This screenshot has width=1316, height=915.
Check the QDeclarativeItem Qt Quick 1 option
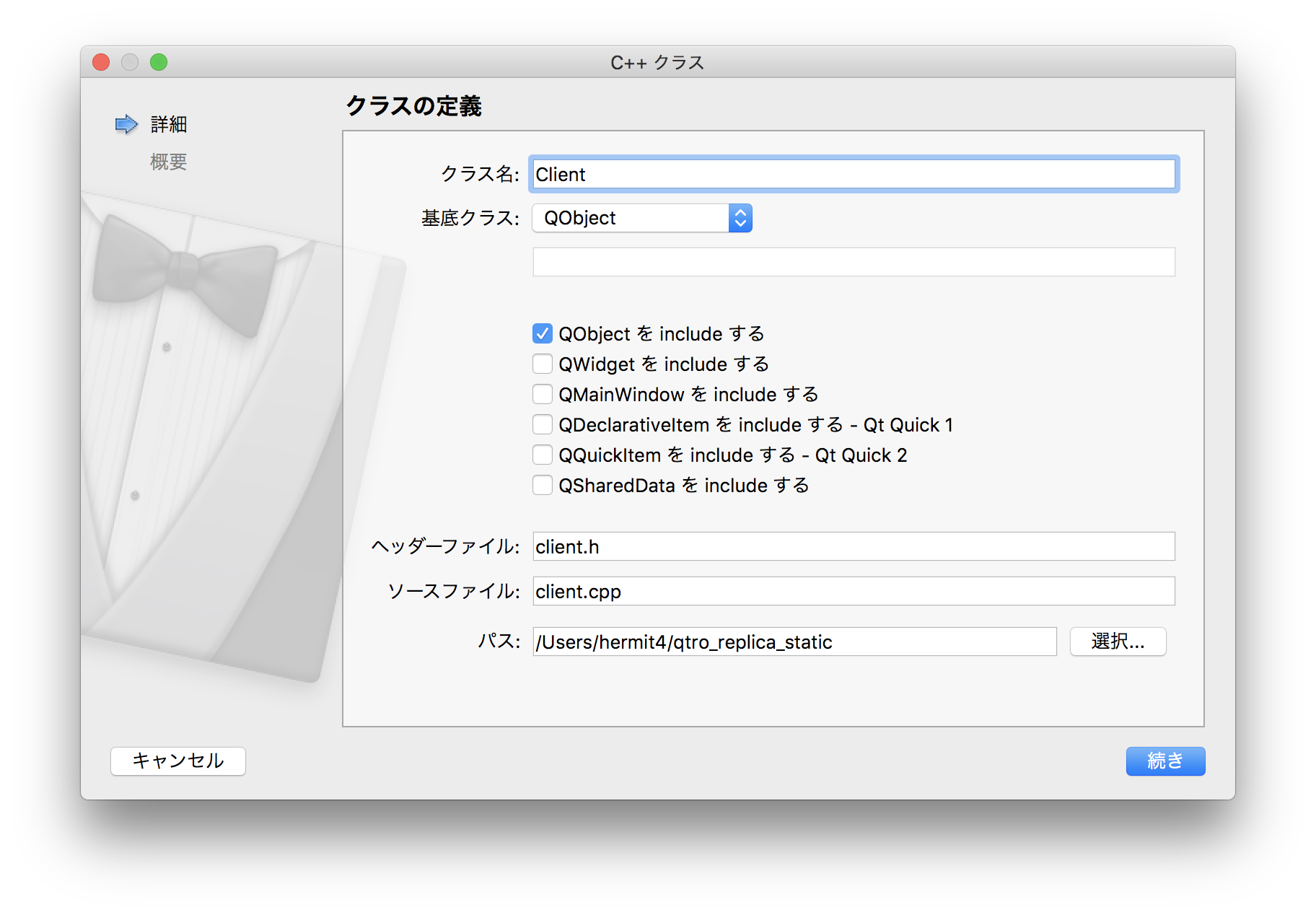tap(542, 424)
